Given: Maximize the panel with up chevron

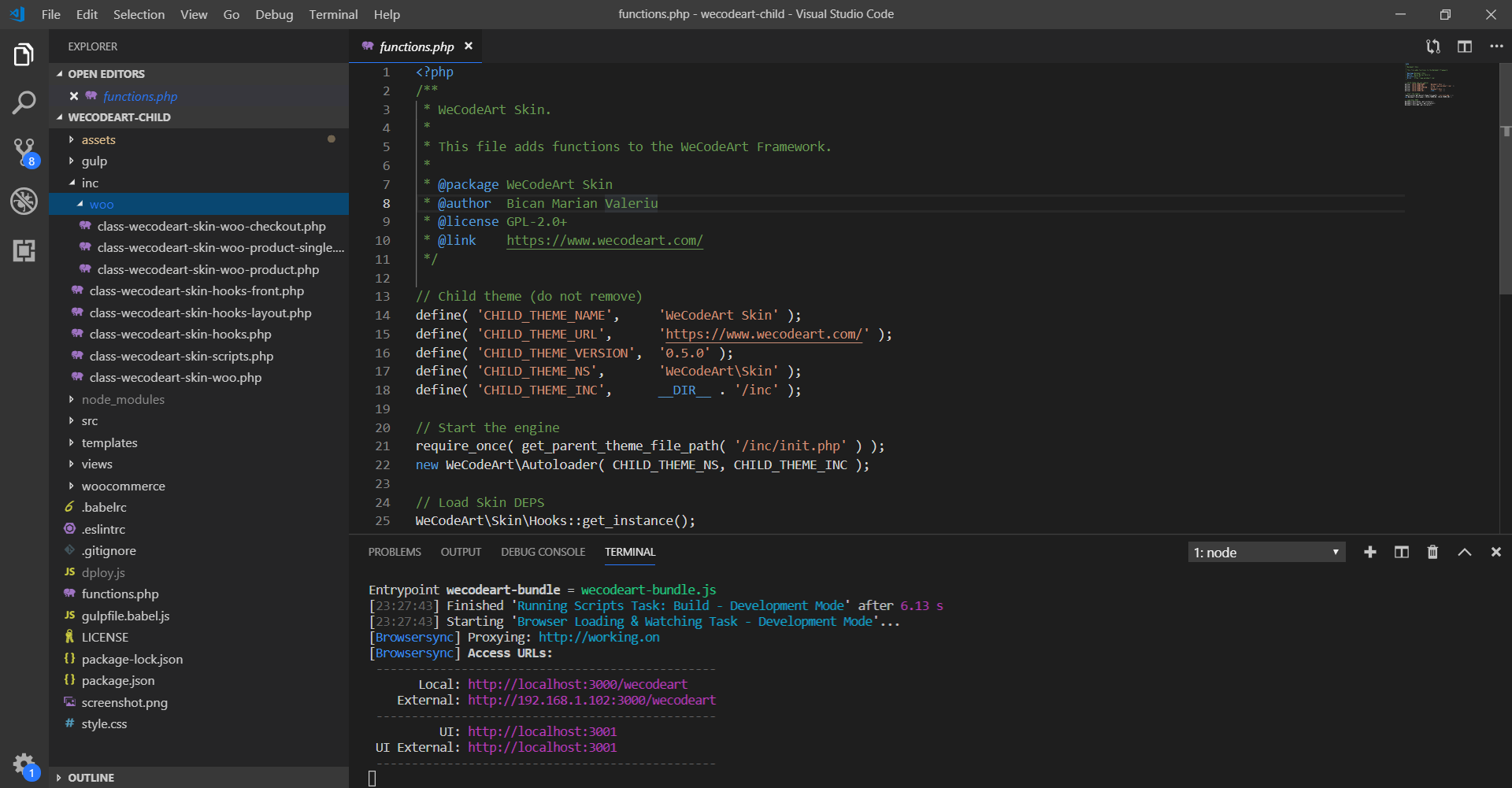Looking at the screenshot, I should click(x=1465, y=553).
